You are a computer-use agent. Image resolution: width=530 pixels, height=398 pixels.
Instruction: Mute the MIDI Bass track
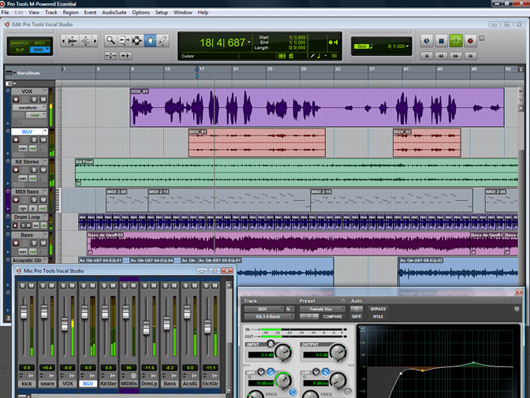(43, 200)
